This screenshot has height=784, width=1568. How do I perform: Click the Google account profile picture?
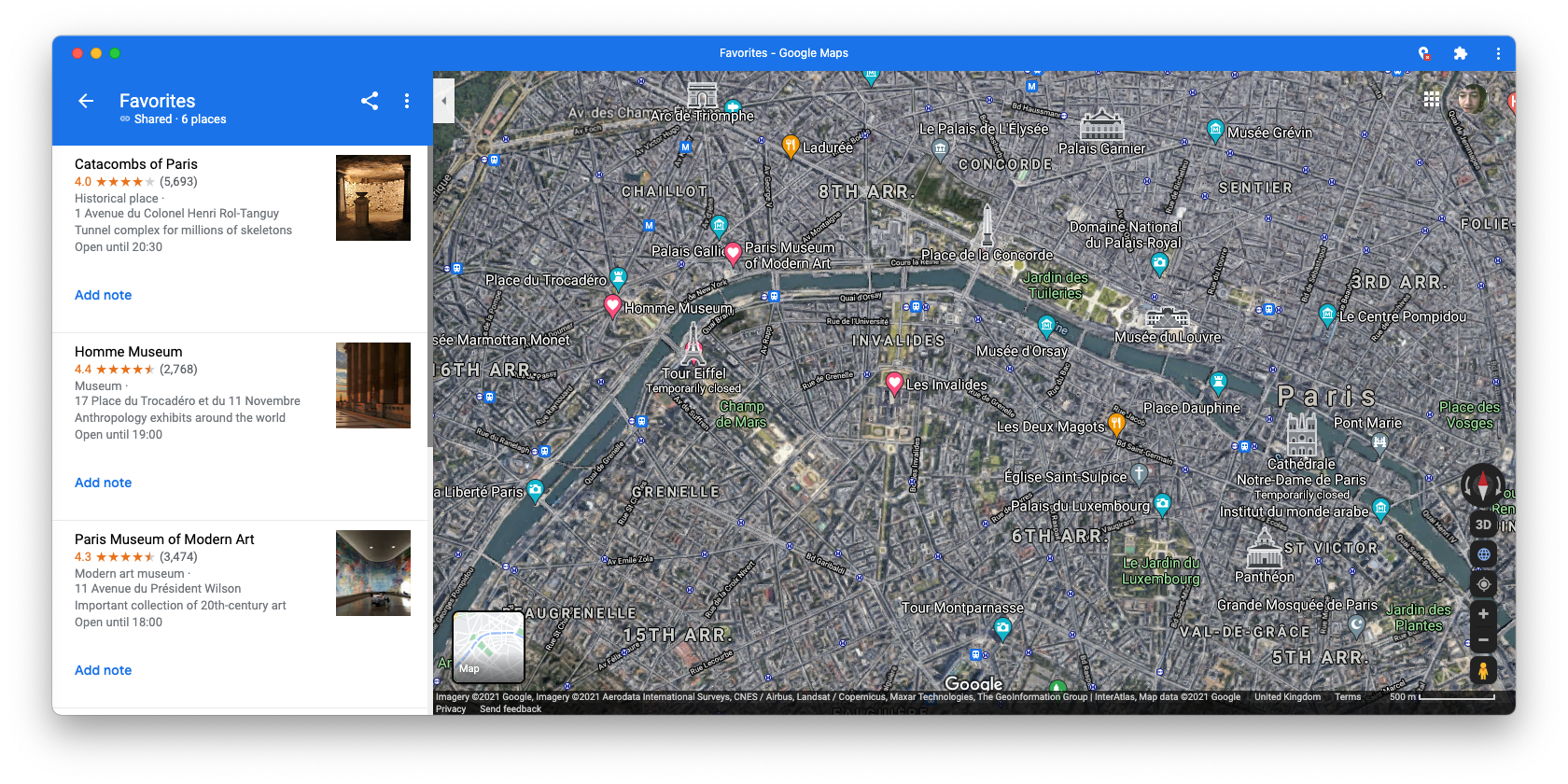tap(1470, 99)
